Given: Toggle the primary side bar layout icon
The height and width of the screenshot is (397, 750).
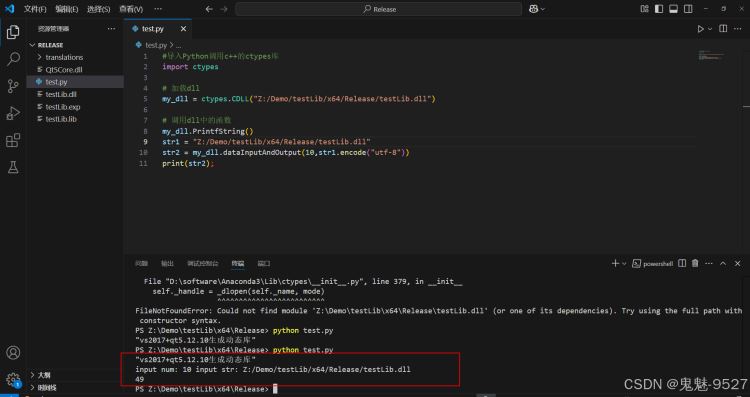Looking at the screenshot, I should pyautogui.click(x=659, y=9).
